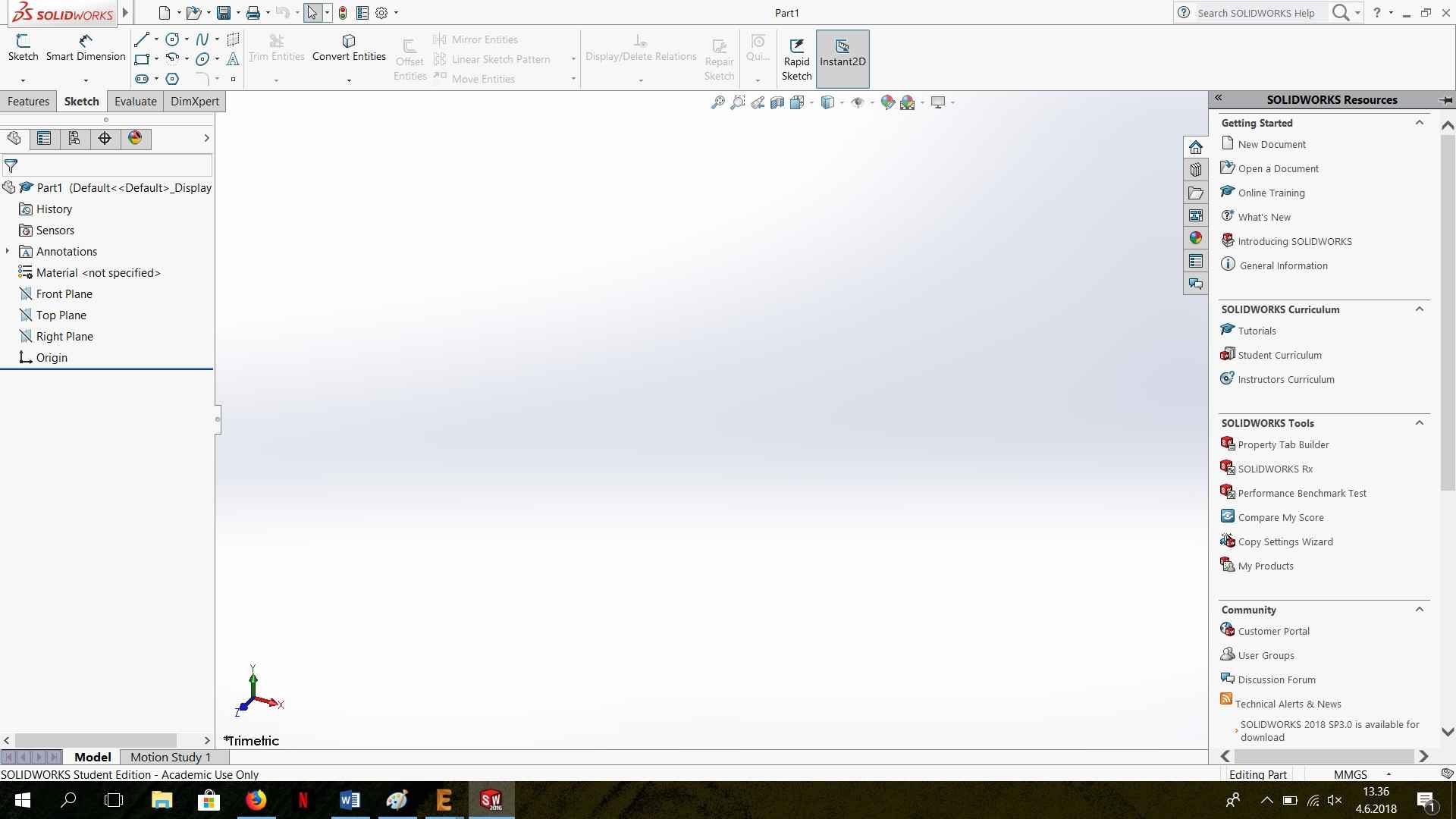Screen dimensions: 1456x819
Task: Collapse the Community section
Action: pos(1420,610)
